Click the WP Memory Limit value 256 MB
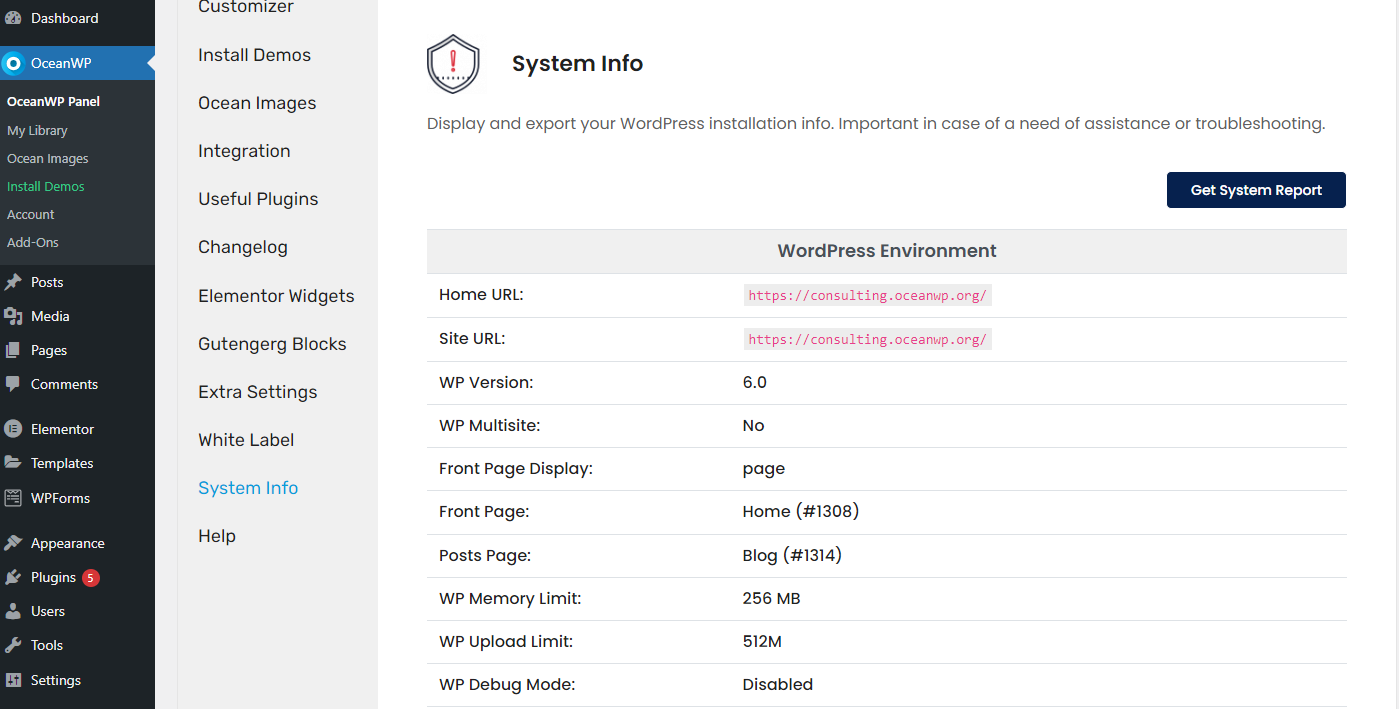 (x=771, y=598)
